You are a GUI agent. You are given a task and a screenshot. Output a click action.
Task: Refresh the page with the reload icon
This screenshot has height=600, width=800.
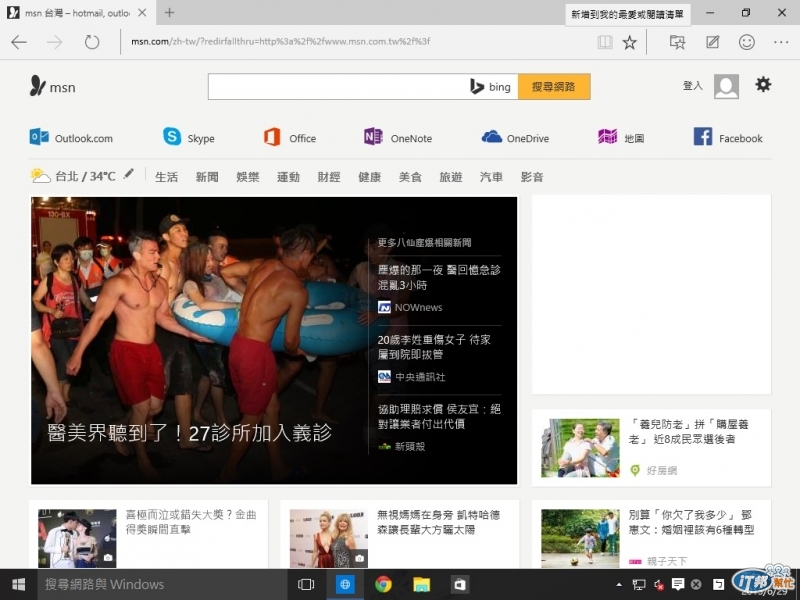92,42
